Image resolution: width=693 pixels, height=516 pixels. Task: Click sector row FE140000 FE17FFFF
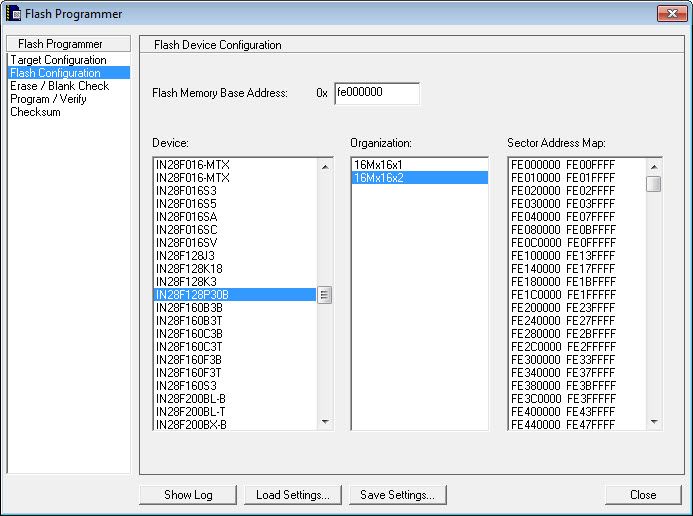[x=577, y=269]
